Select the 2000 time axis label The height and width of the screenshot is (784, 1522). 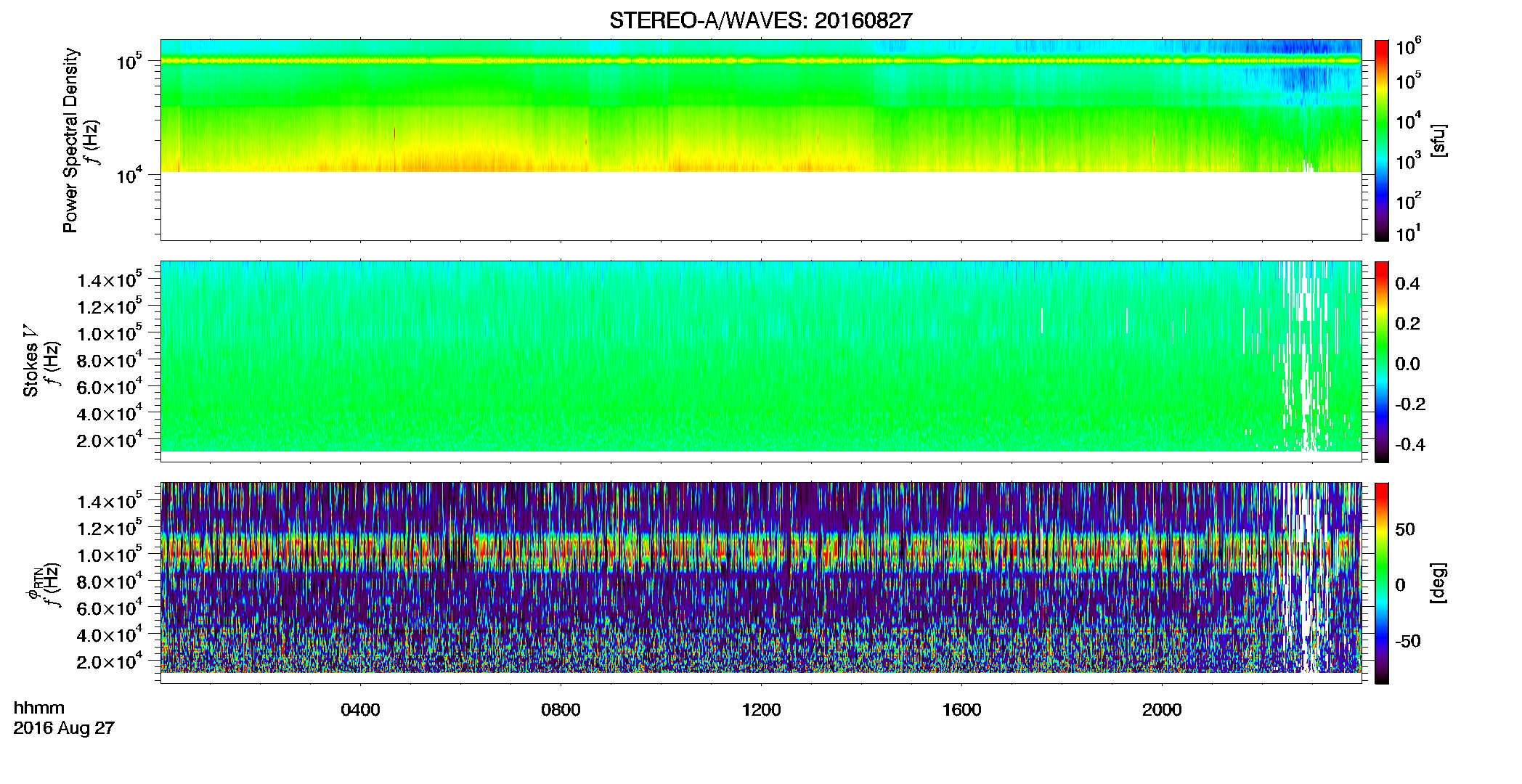pyautogui.click(x=1162, y=710)
